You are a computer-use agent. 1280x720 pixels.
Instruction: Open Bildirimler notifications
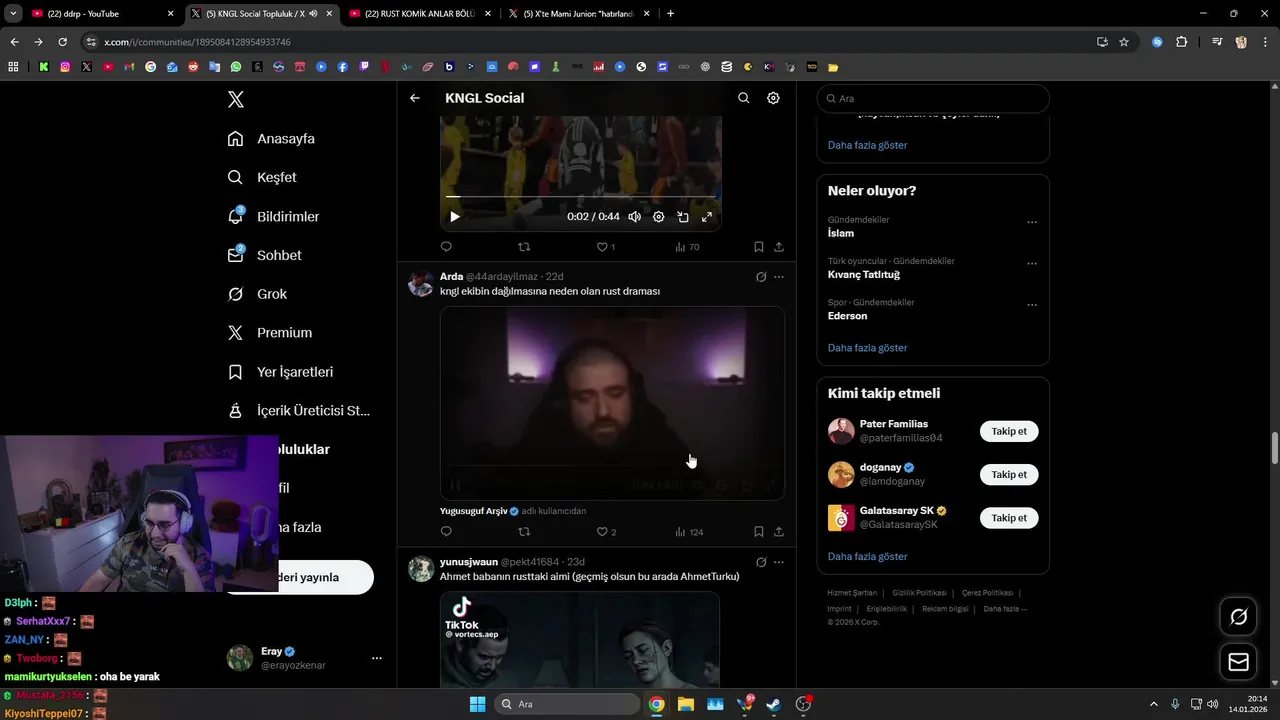[273, 216]
